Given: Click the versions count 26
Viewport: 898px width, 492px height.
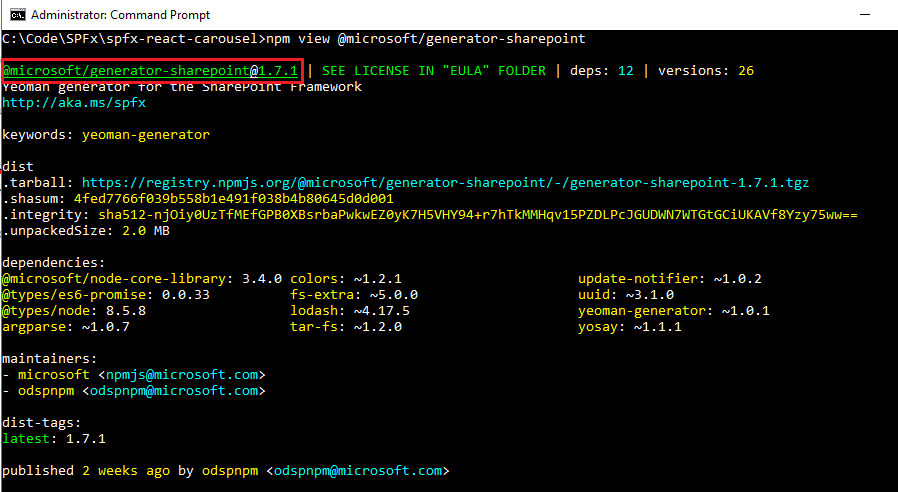Looking at the screenshot, I should tap(745, 71).
